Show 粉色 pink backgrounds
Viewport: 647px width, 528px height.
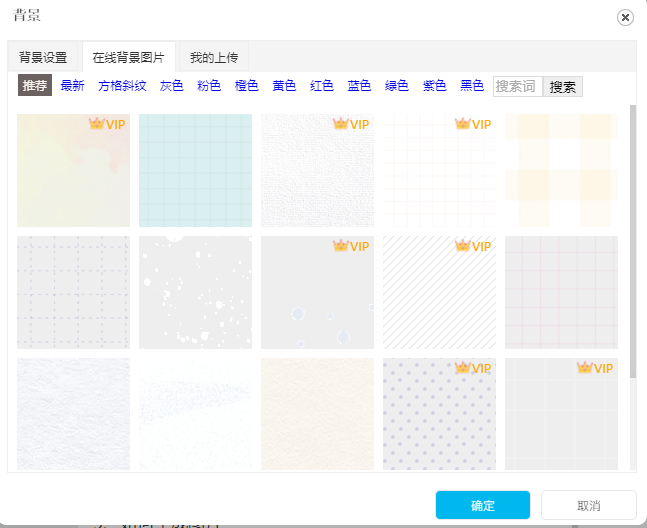point(209,87)
